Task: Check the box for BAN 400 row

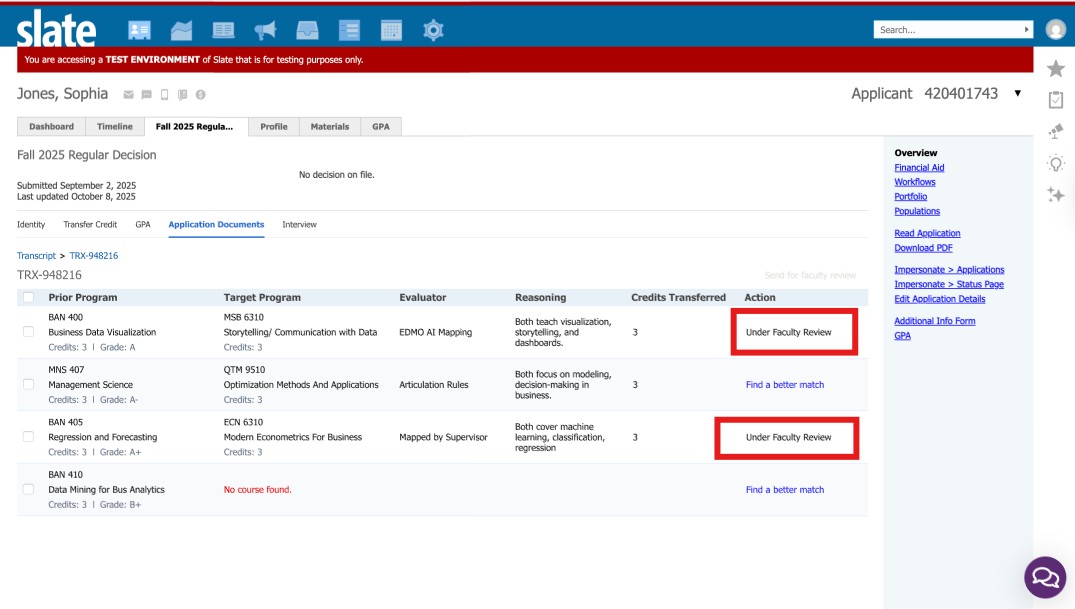Action: (x=28, y=332)
